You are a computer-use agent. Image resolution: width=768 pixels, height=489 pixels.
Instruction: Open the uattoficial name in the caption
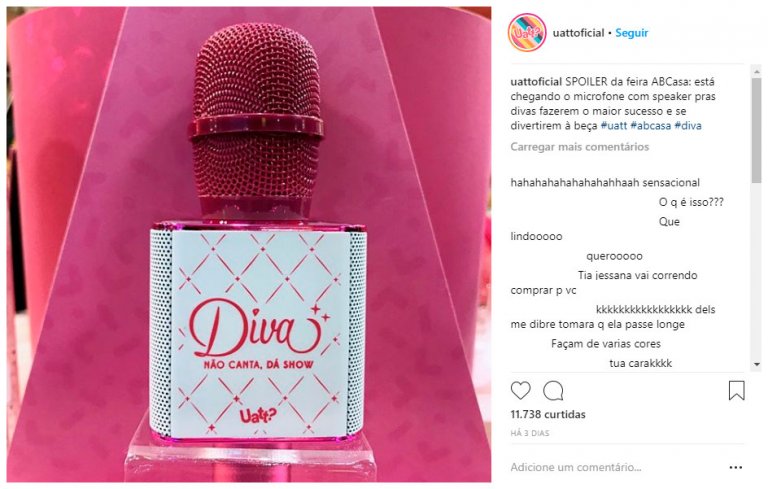click(x=536, y=82)
